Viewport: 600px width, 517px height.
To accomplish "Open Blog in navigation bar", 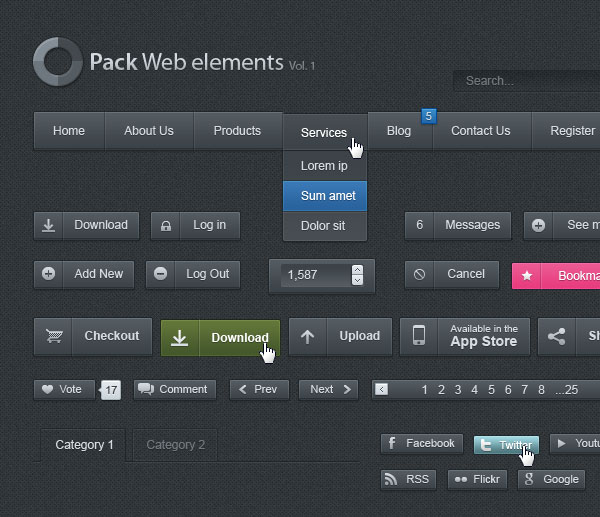I will tap(400, 130).
